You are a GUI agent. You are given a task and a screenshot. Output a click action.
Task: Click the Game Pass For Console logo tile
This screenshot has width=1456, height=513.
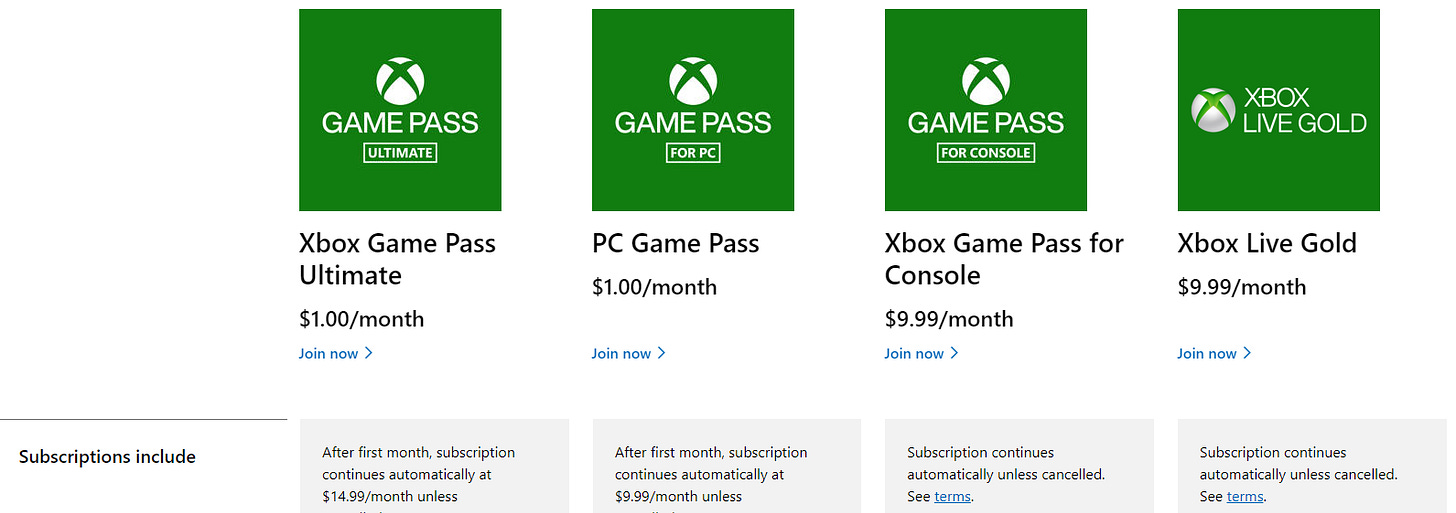[x=986, y=110]
